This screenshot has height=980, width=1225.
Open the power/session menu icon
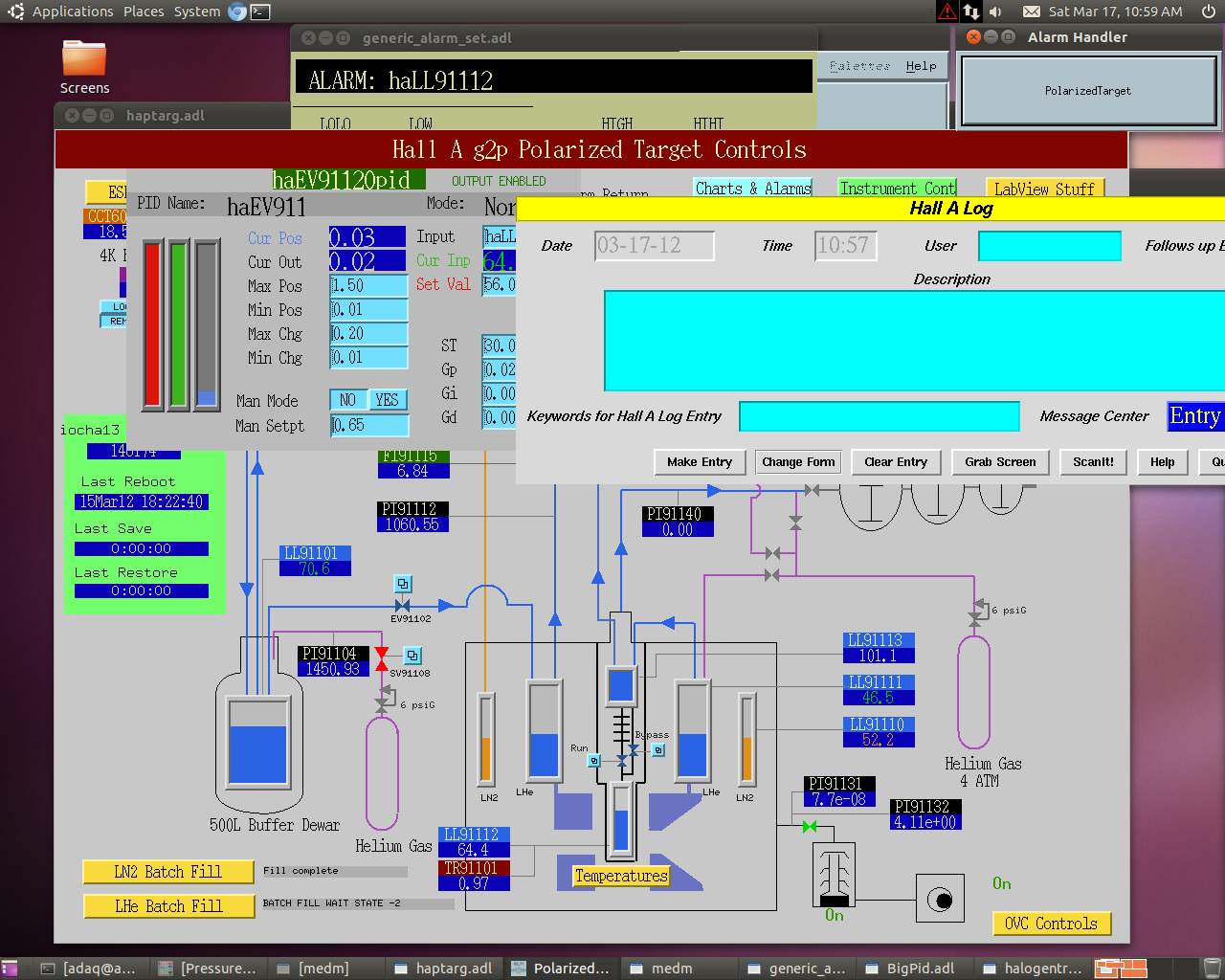[1208, 11]
